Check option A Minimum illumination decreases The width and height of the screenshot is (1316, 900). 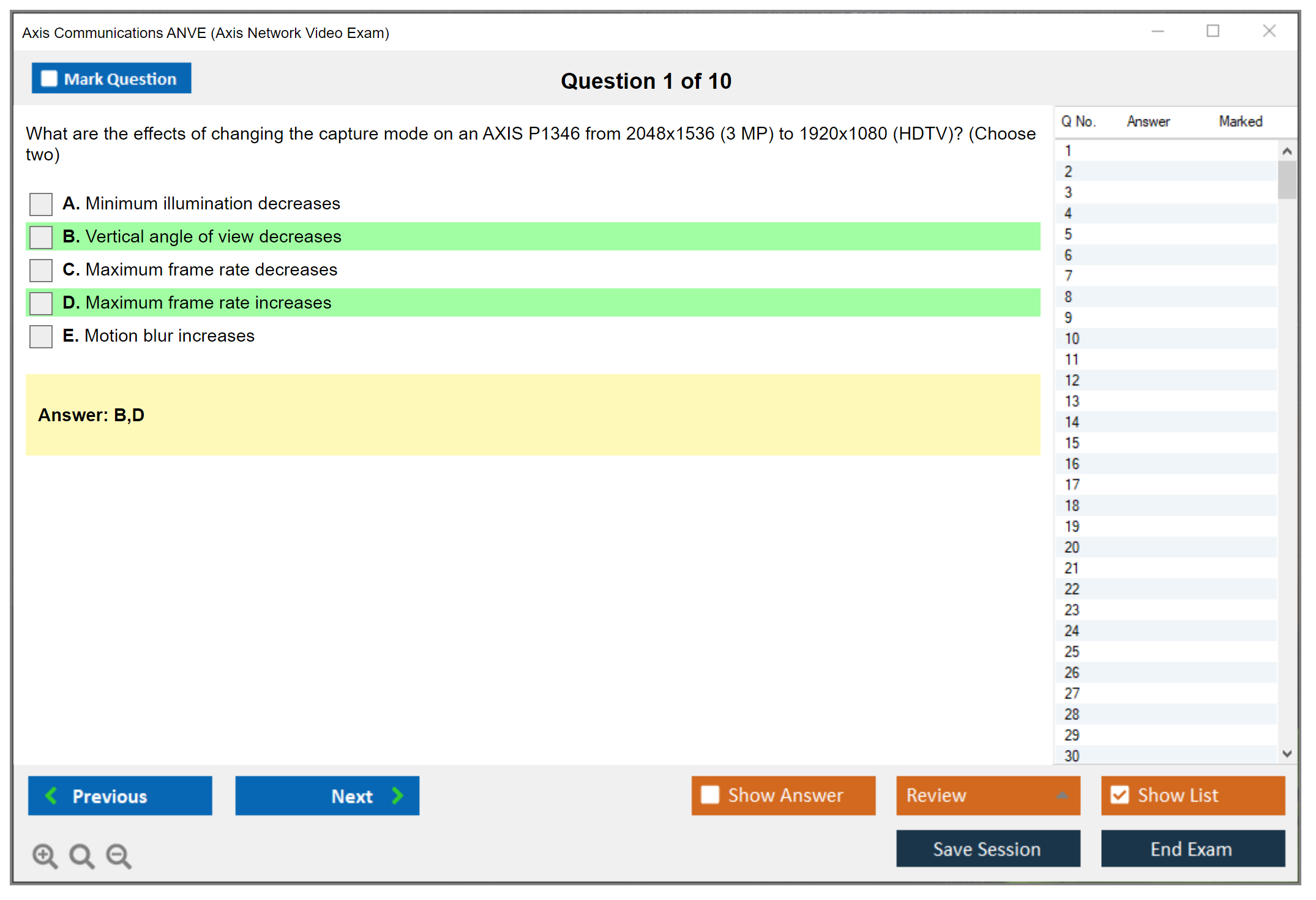click(41, 204)
